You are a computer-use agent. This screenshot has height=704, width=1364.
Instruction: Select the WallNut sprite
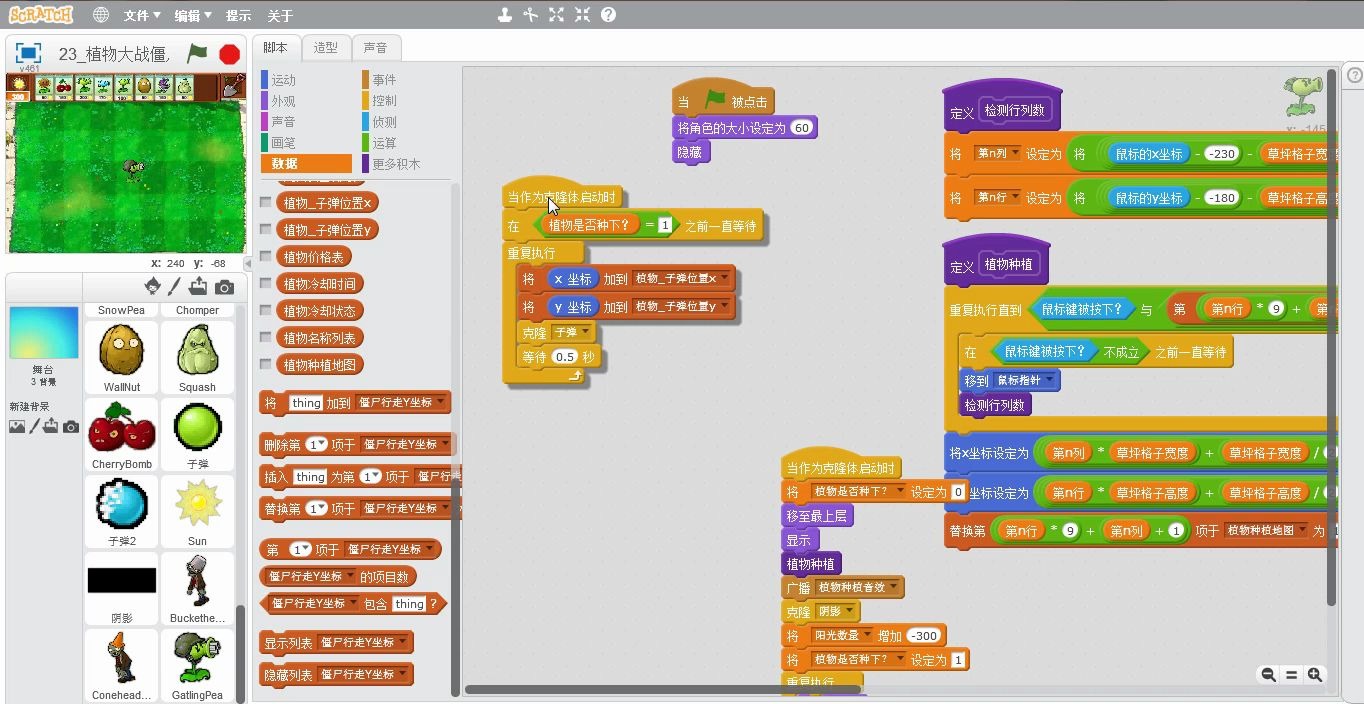pyautogui.click(x=122, y=357)
